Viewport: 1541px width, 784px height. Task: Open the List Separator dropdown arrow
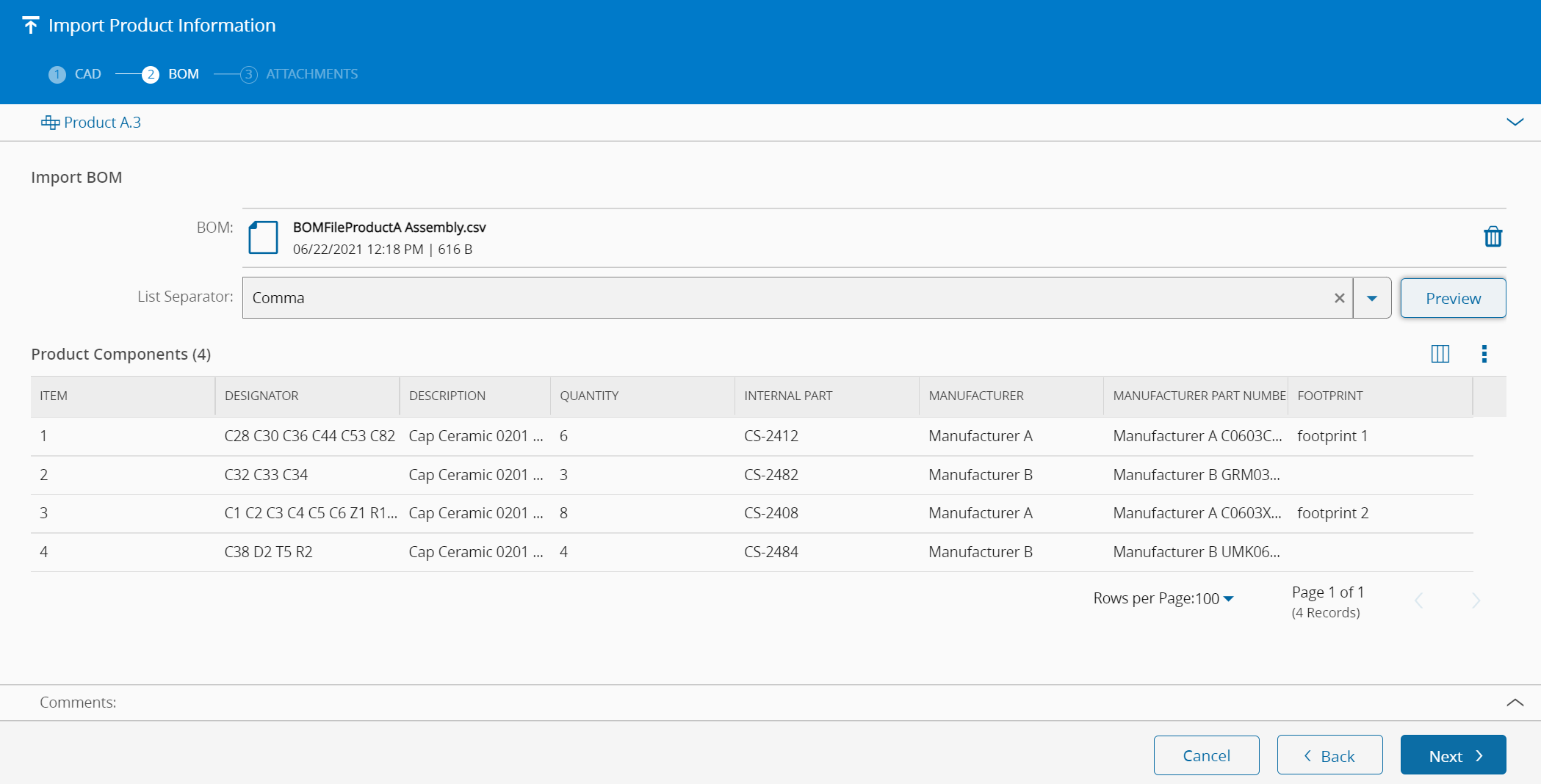click(x=1371, y=298)
